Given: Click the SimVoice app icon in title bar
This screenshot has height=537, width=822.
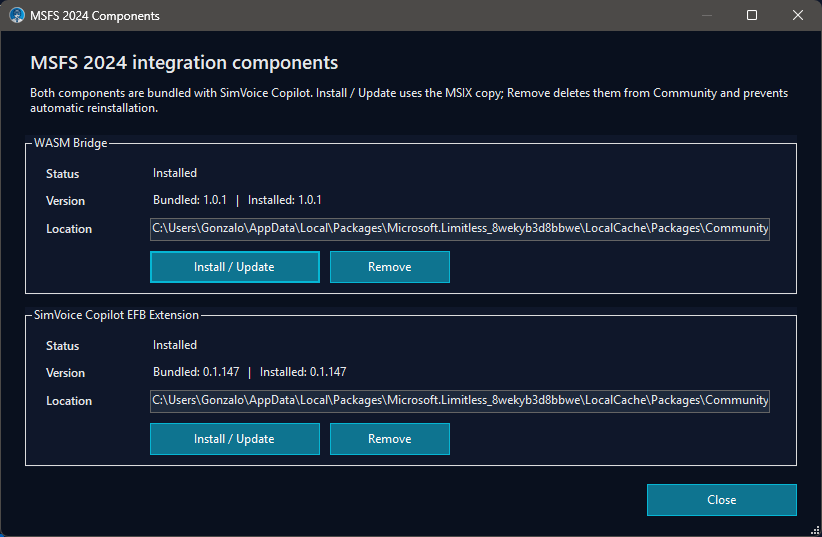Looking at the screenshot, I should [17, 15].
